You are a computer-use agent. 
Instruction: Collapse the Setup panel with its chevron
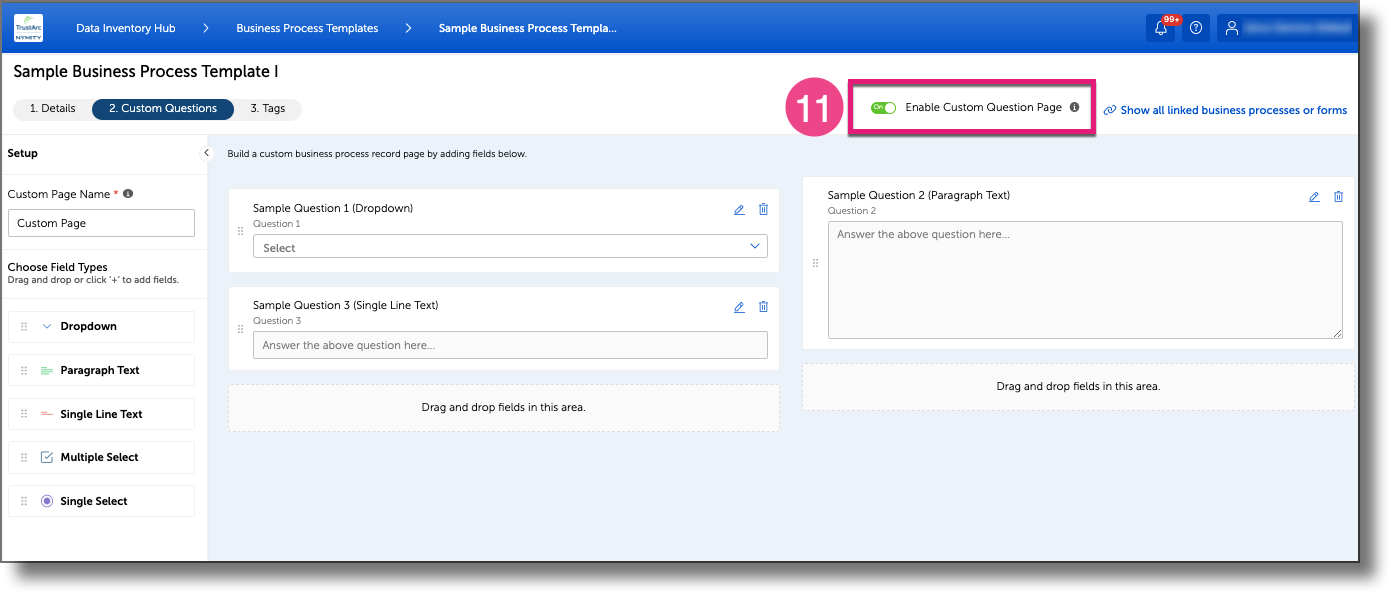point(206,155)
